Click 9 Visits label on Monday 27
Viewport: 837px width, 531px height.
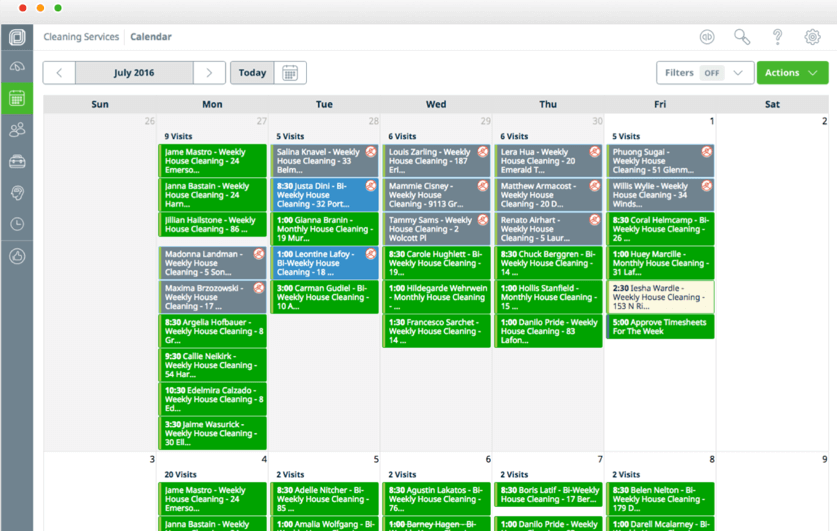pos(178,136)
